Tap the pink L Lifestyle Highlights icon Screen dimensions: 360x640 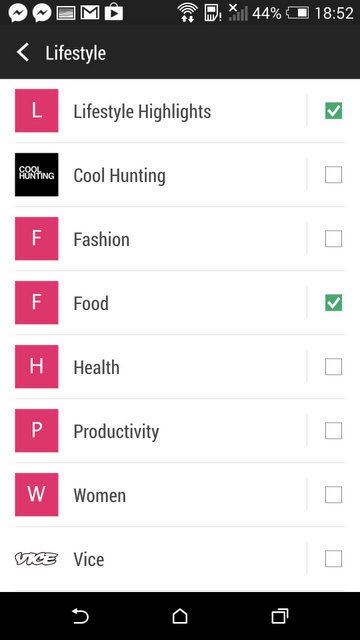(37, 111)
